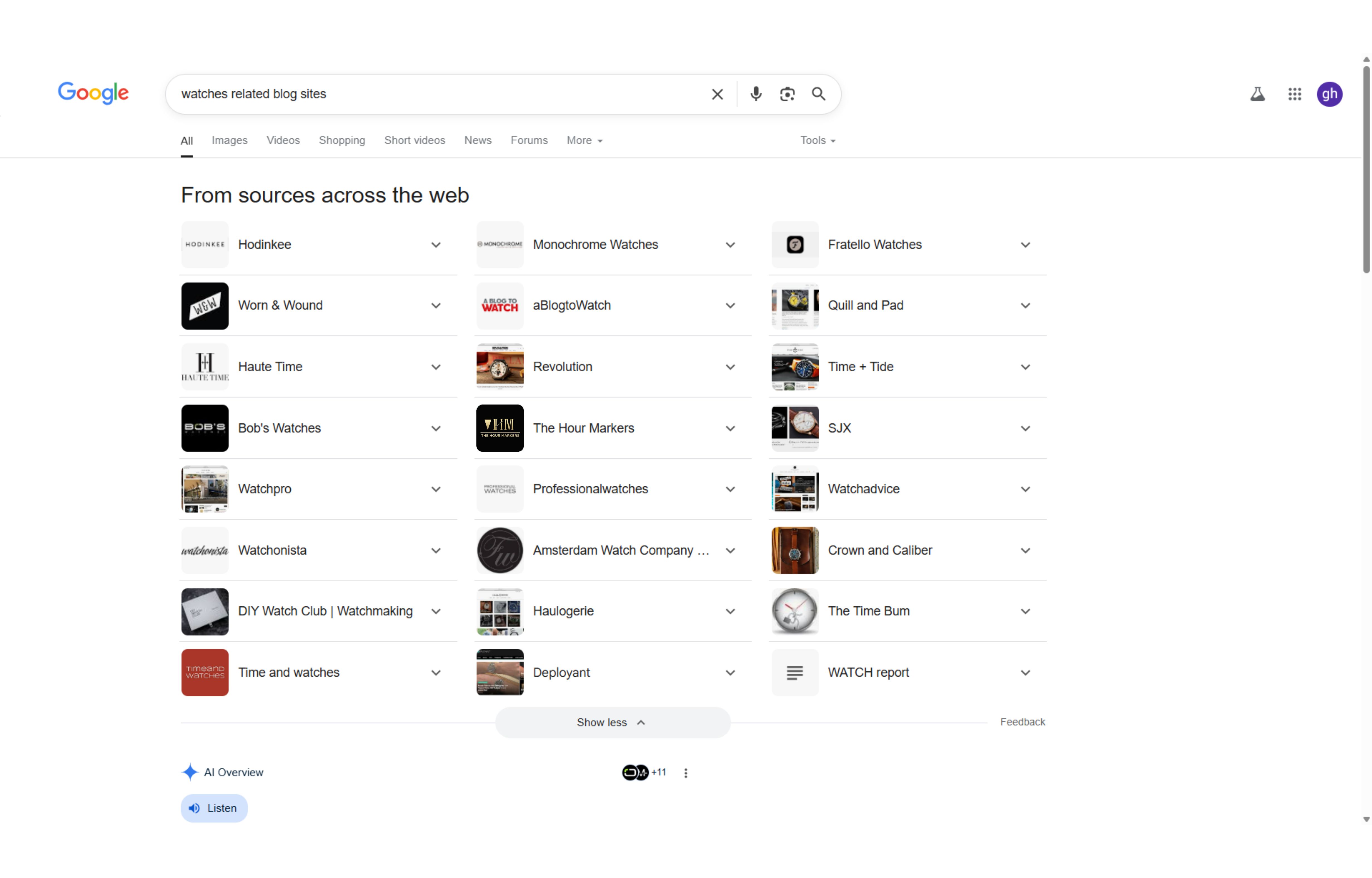The image size is (1372, 878).
Task: Expand the Quill and Pad chevron
Action: pos(1025,306)
